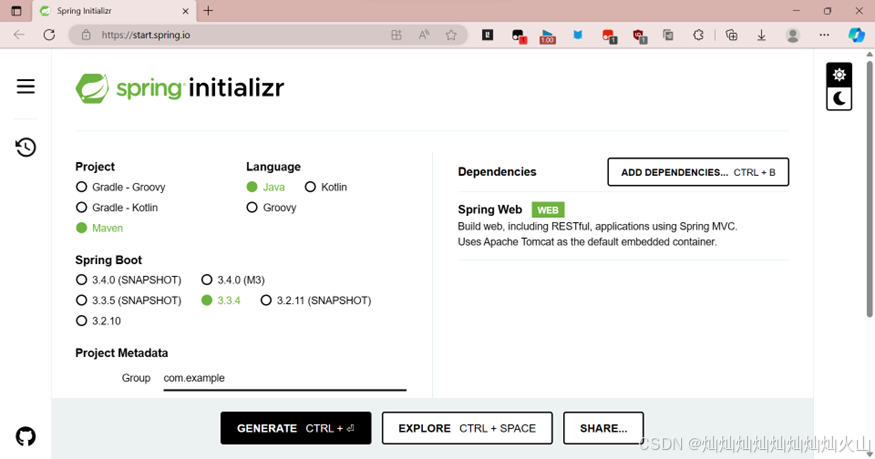Select Spring Boot 3.3.4
The height and width of the screenshot is (459, 875).
pyautogui.click(x=221, y=301)
